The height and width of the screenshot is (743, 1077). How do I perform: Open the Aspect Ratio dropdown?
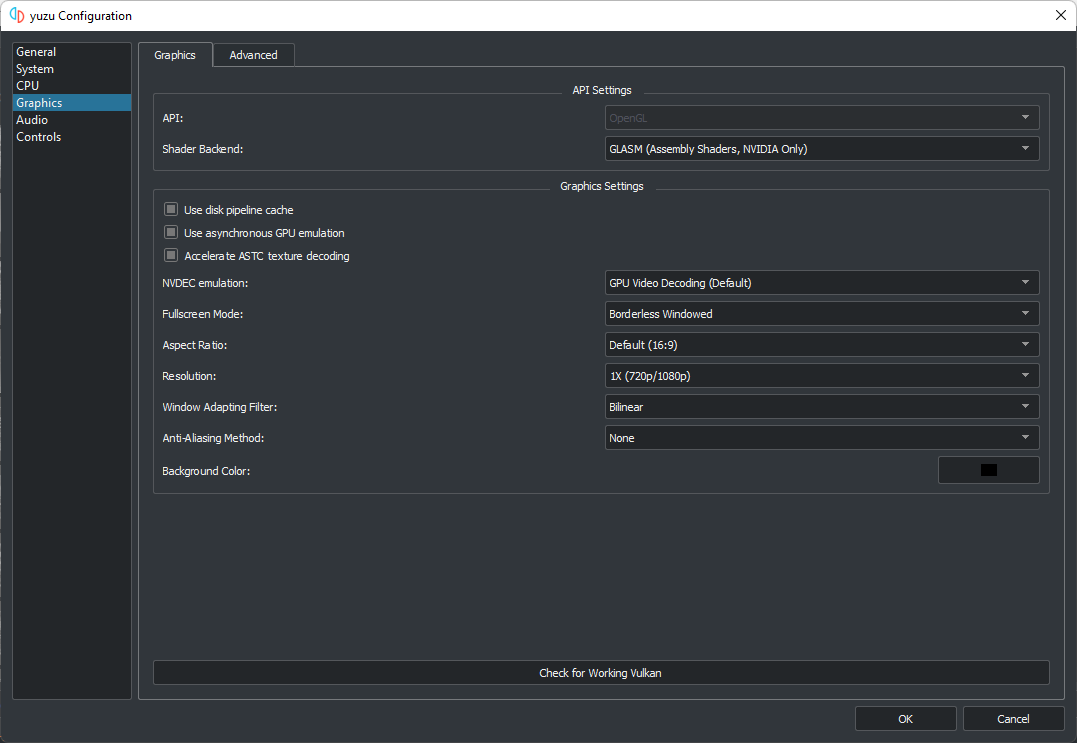pos(821,344)
